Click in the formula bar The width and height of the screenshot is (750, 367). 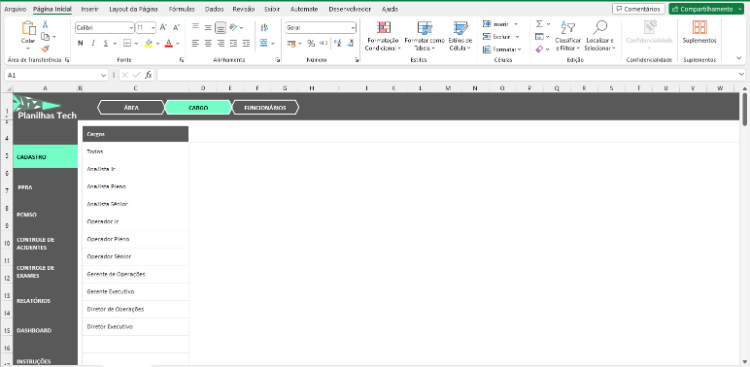447,75
